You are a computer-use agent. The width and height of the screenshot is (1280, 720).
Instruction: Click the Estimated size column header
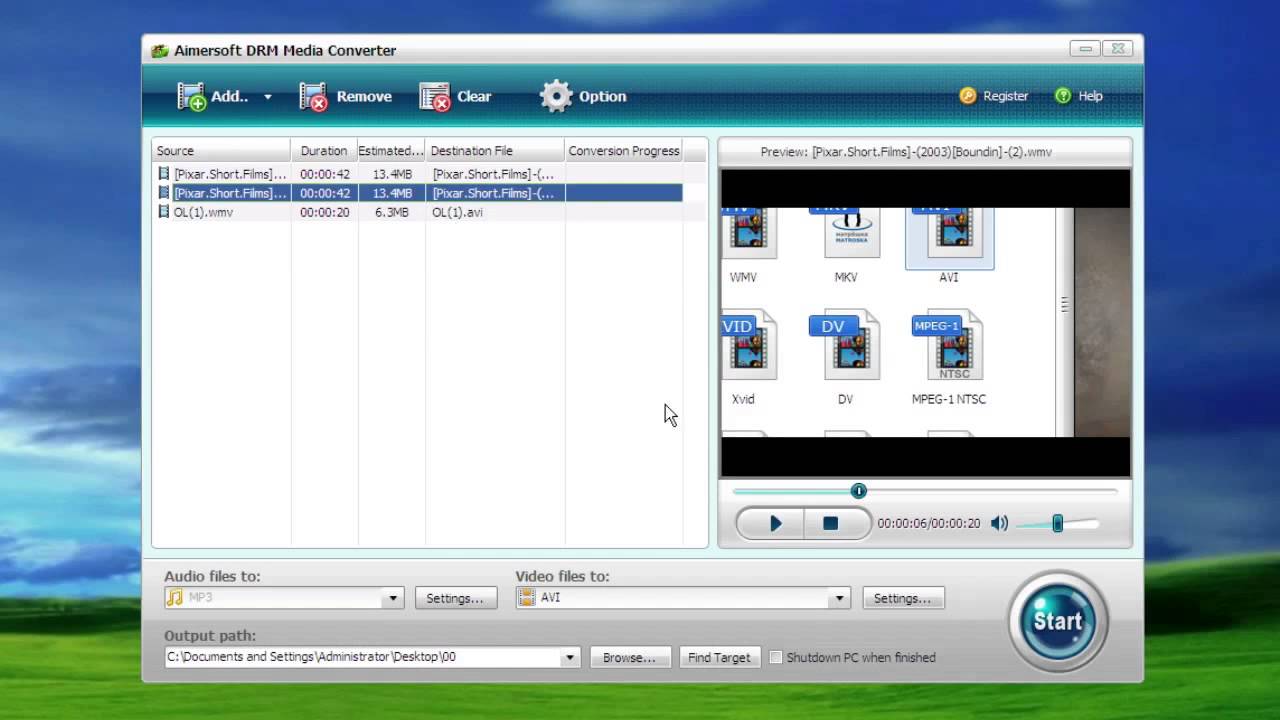pyautogui.click(x=391, y=151)
